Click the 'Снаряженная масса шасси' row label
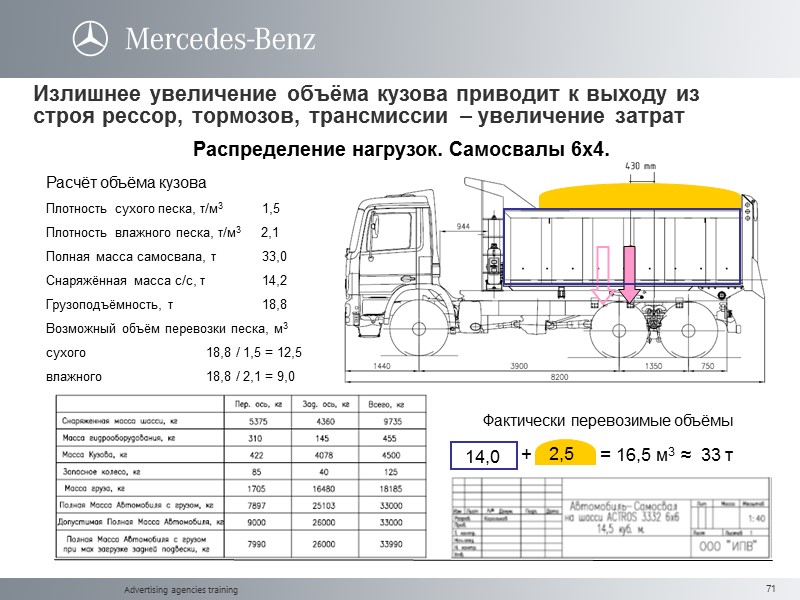 click(x=120, y=421)
